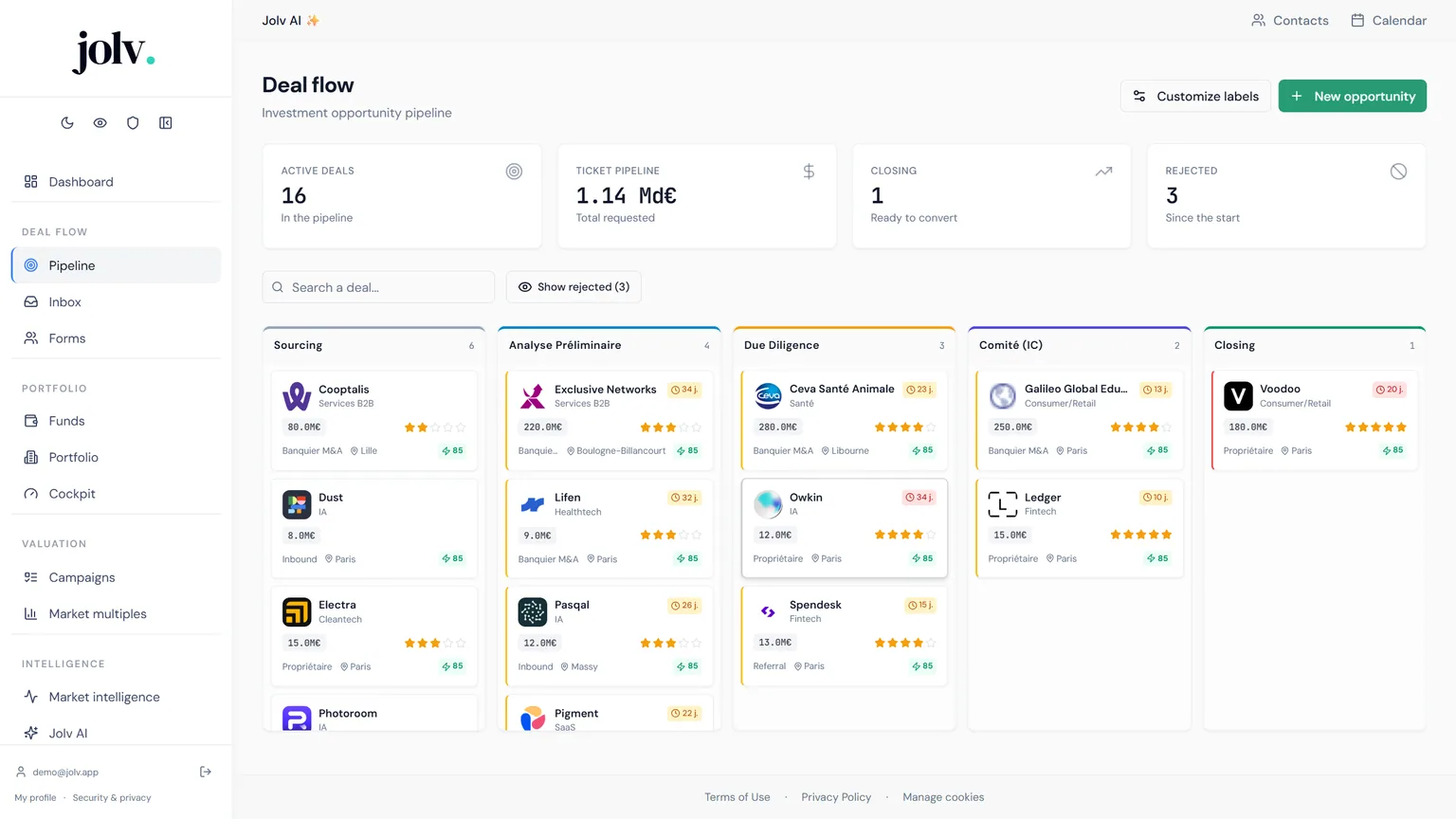This screenshot has width=1456, height=819.
Task: Click the Electra company logo
Action: [297, 611]
